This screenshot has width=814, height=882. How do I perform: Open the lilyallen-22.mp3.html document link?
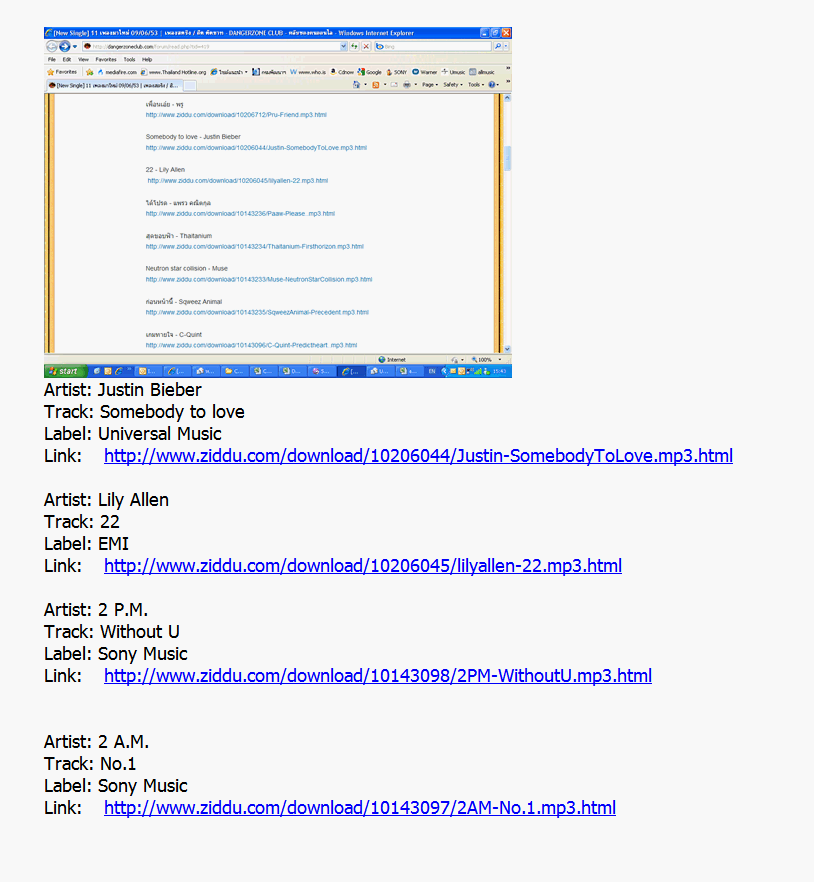coord(363,565)
